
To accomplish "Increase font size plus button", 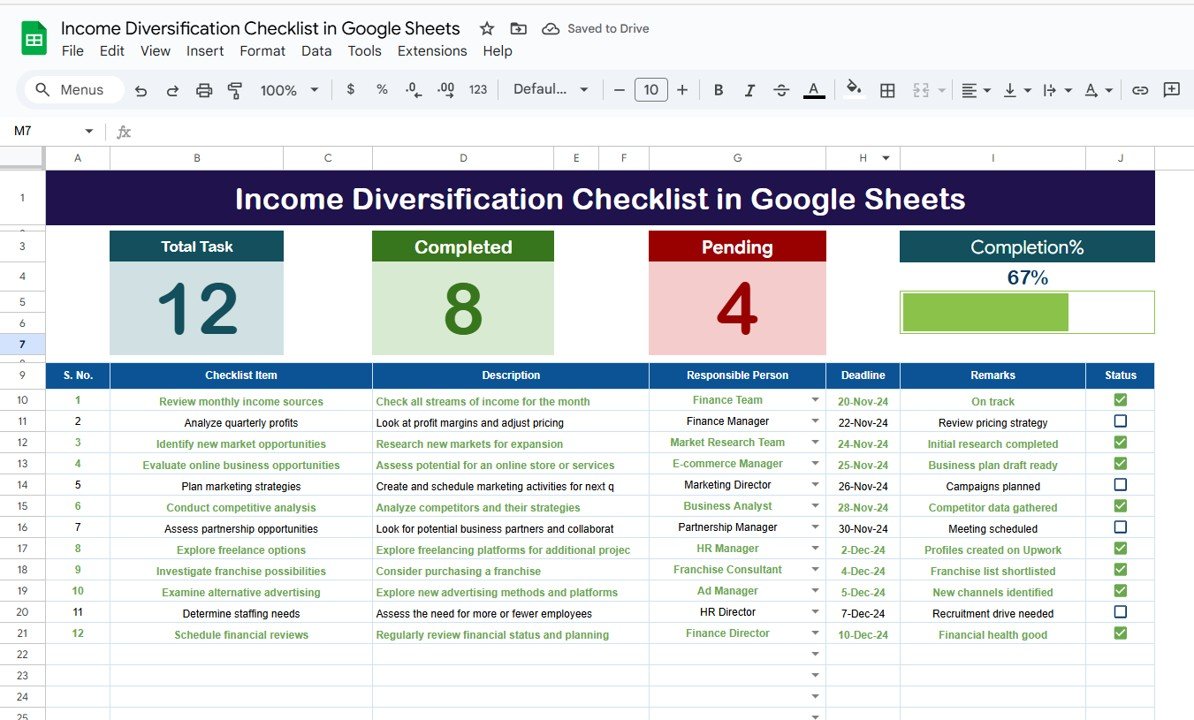I will 682,90.
